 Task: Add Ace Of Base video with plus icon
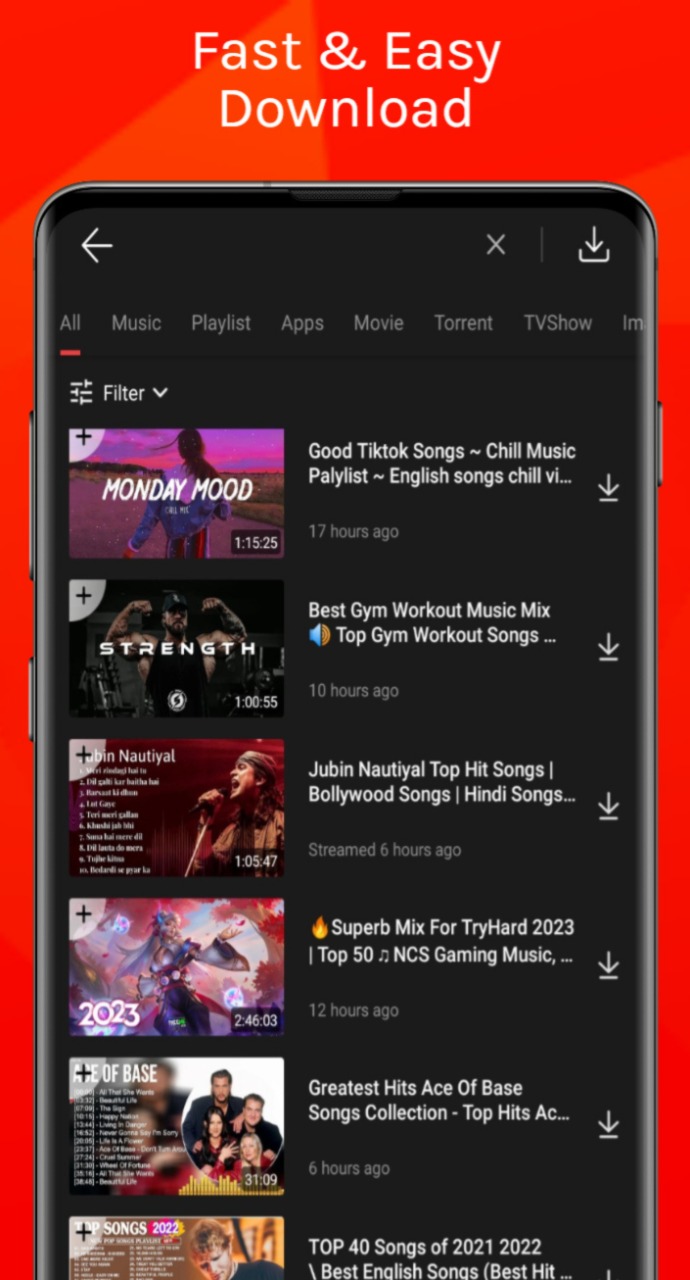point(83,1073)
